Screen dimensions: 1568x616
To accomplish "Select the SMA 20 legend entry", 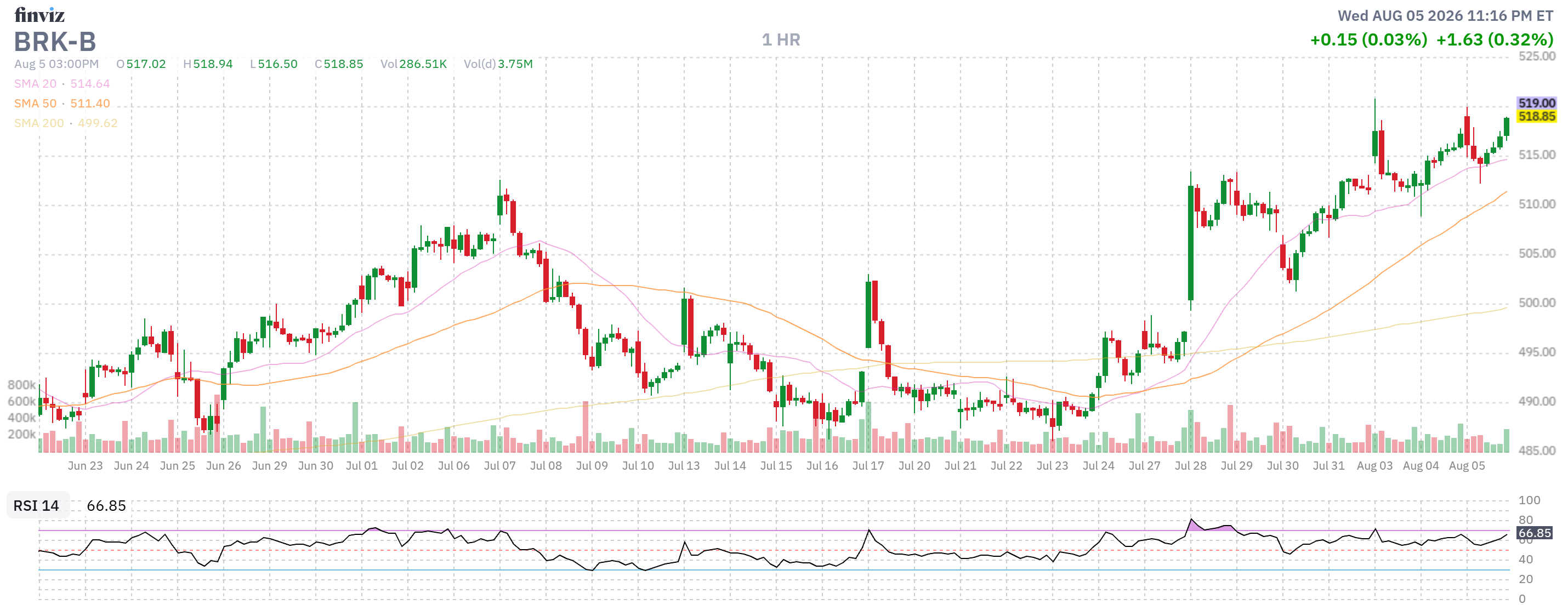I will pyautogui.click(x=62, y=84).
